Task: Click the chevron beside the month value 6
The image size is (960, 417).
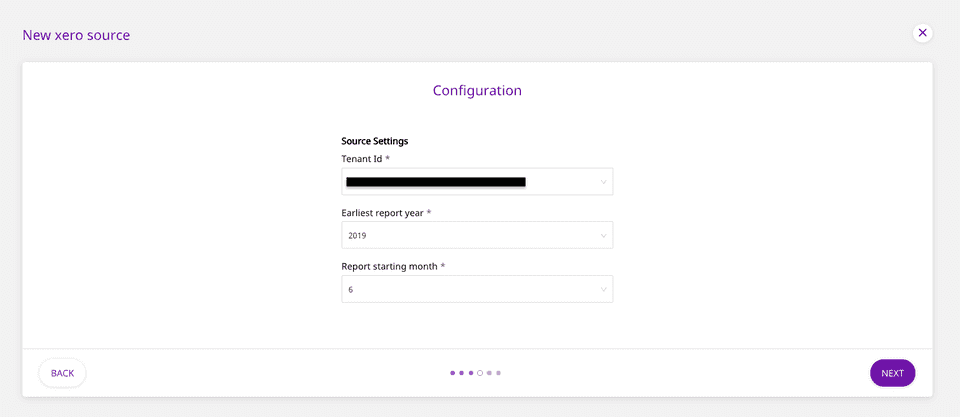Action: click(603, 289)
